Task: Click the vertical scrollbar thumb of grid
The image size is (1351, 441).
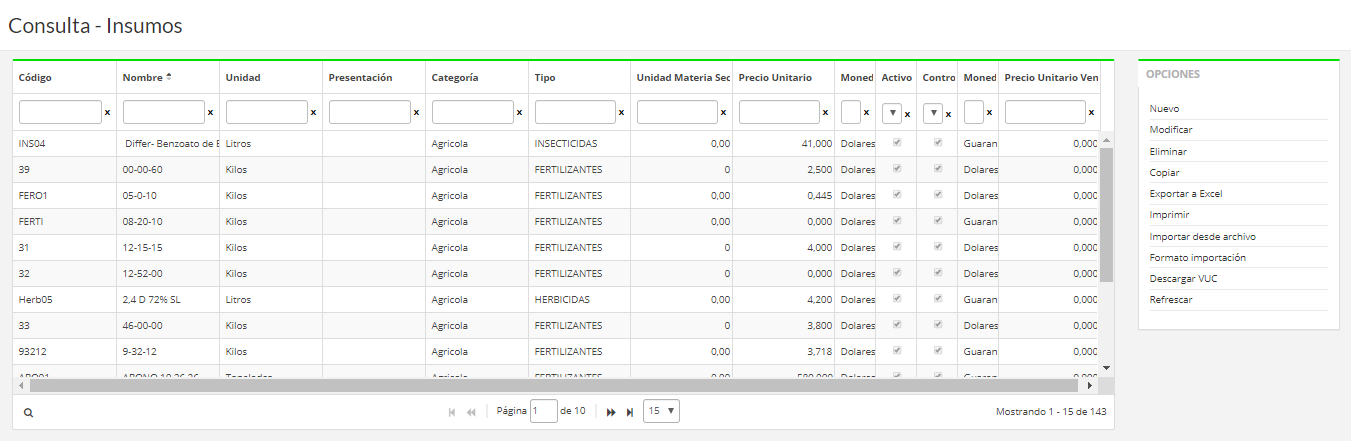Action: tap(1106, 215)
